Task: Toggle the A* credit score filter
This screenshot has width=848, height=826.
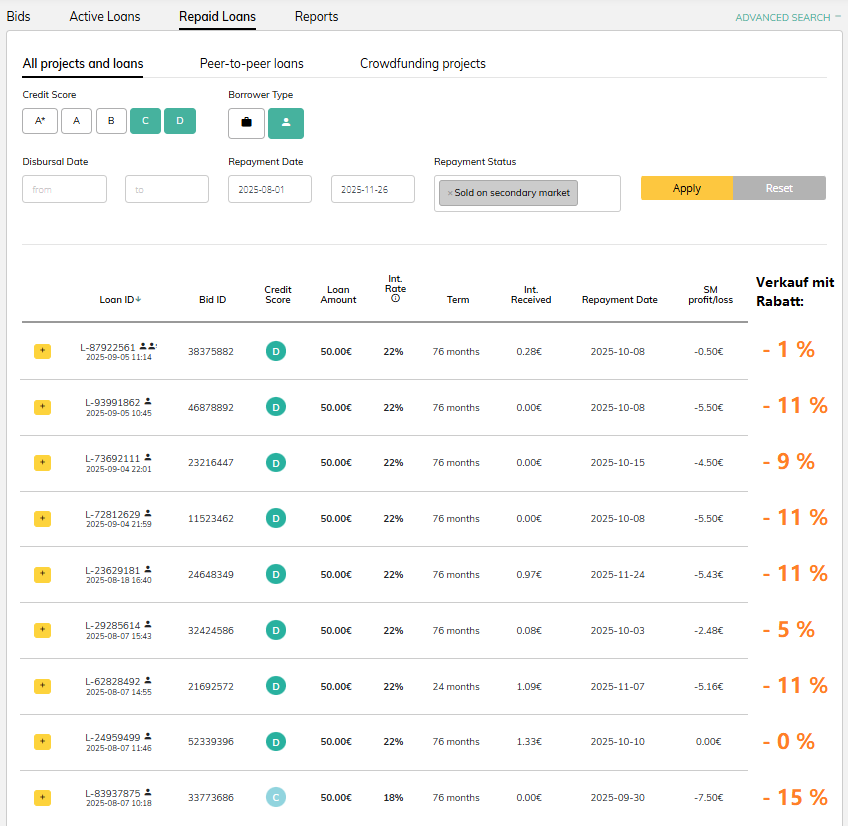Action: click(x=40, y=121)
